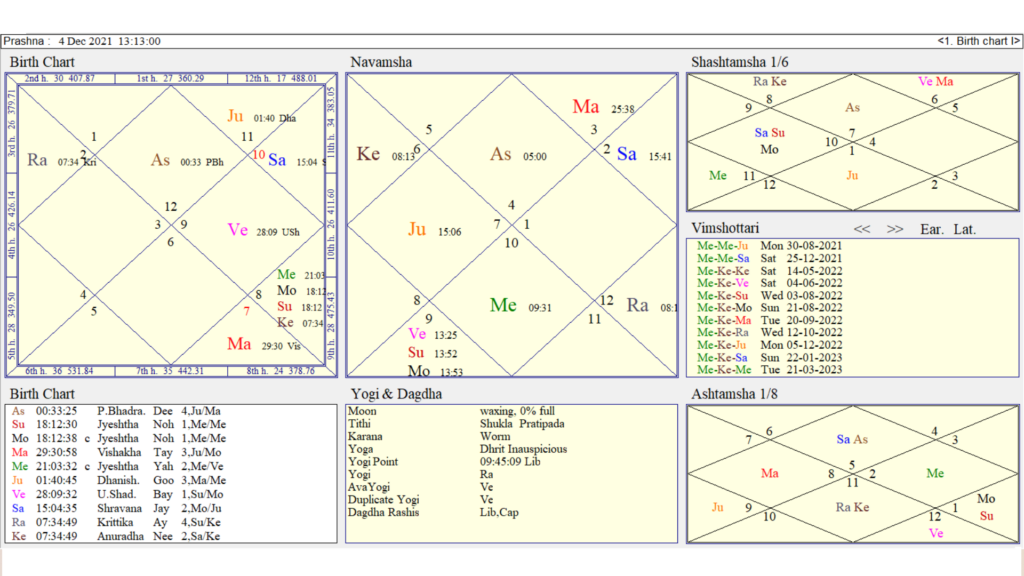The image size is (1024, 576).
Task: Click 'Me' 09:31 in the Navamsha chart
Action: (x=504, y=305)
